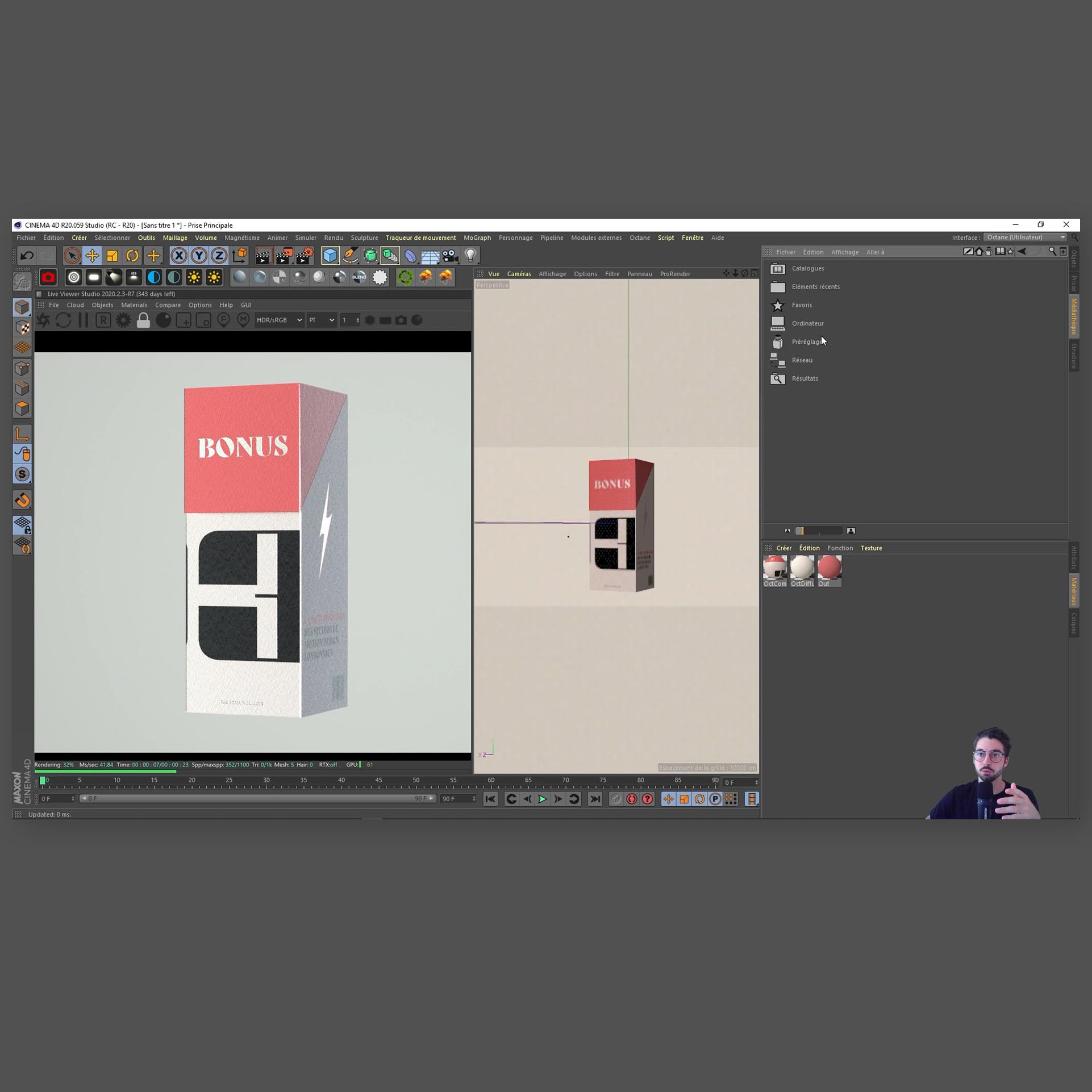This screenshot has height=1092, width=1092.
Task: Pause the Live Viewer render
Action: point(83,320)
